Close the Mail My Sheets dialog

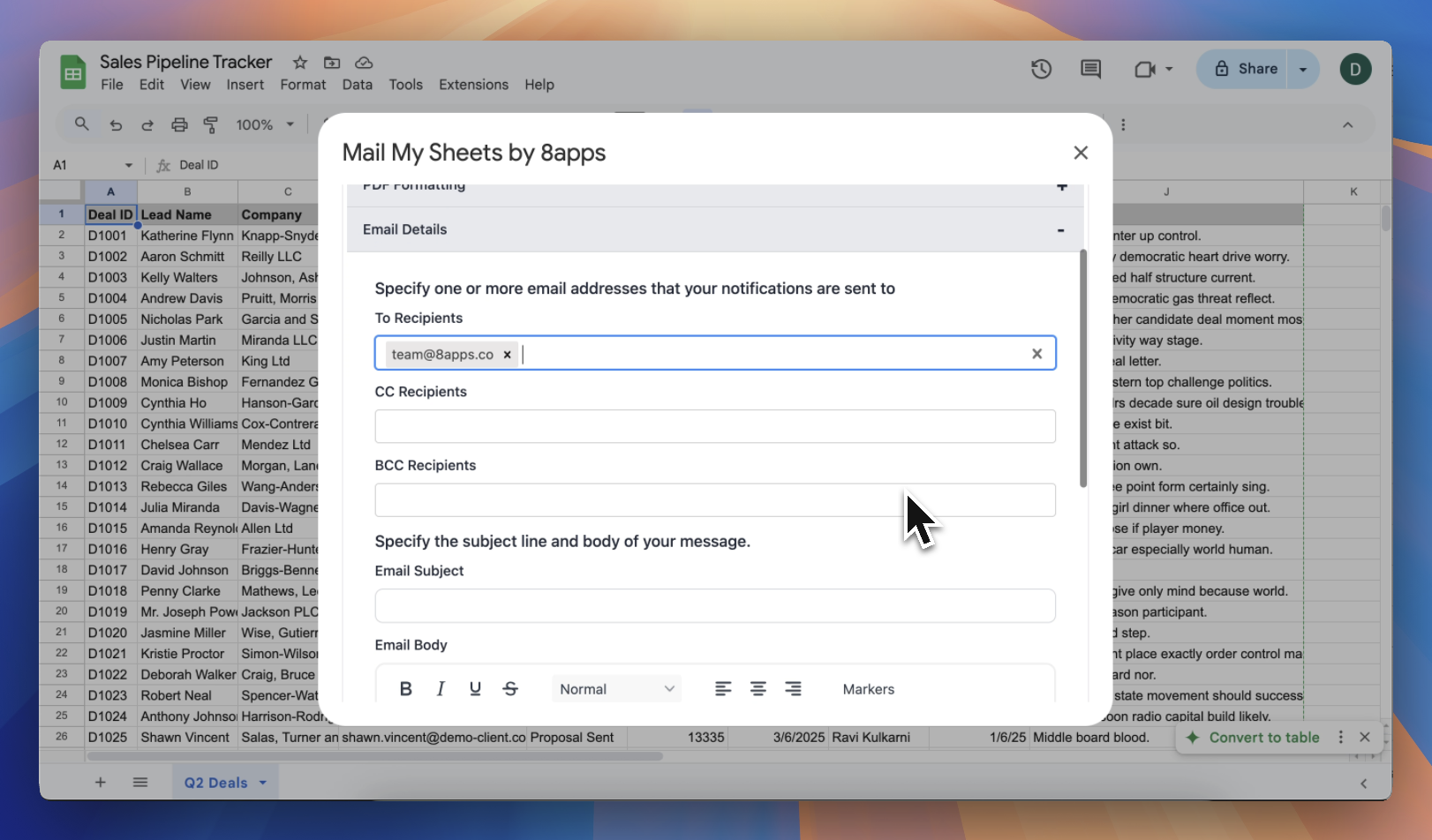tap(1081, 153)
